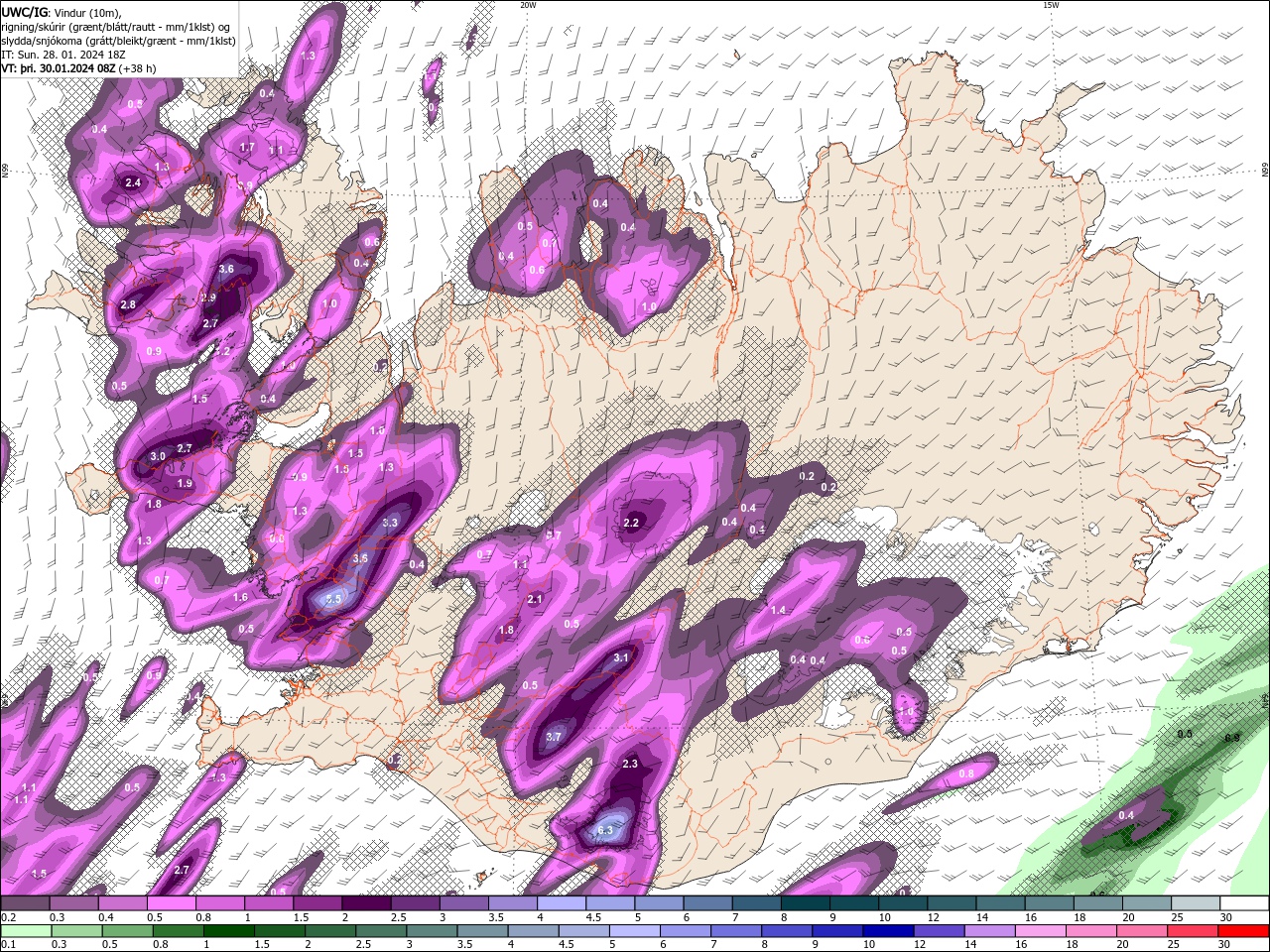The image size is (1270, 952).
Task: Select the 3.6 value in the Westfjords
Action: pyautogui.click(x=226, y=269)
